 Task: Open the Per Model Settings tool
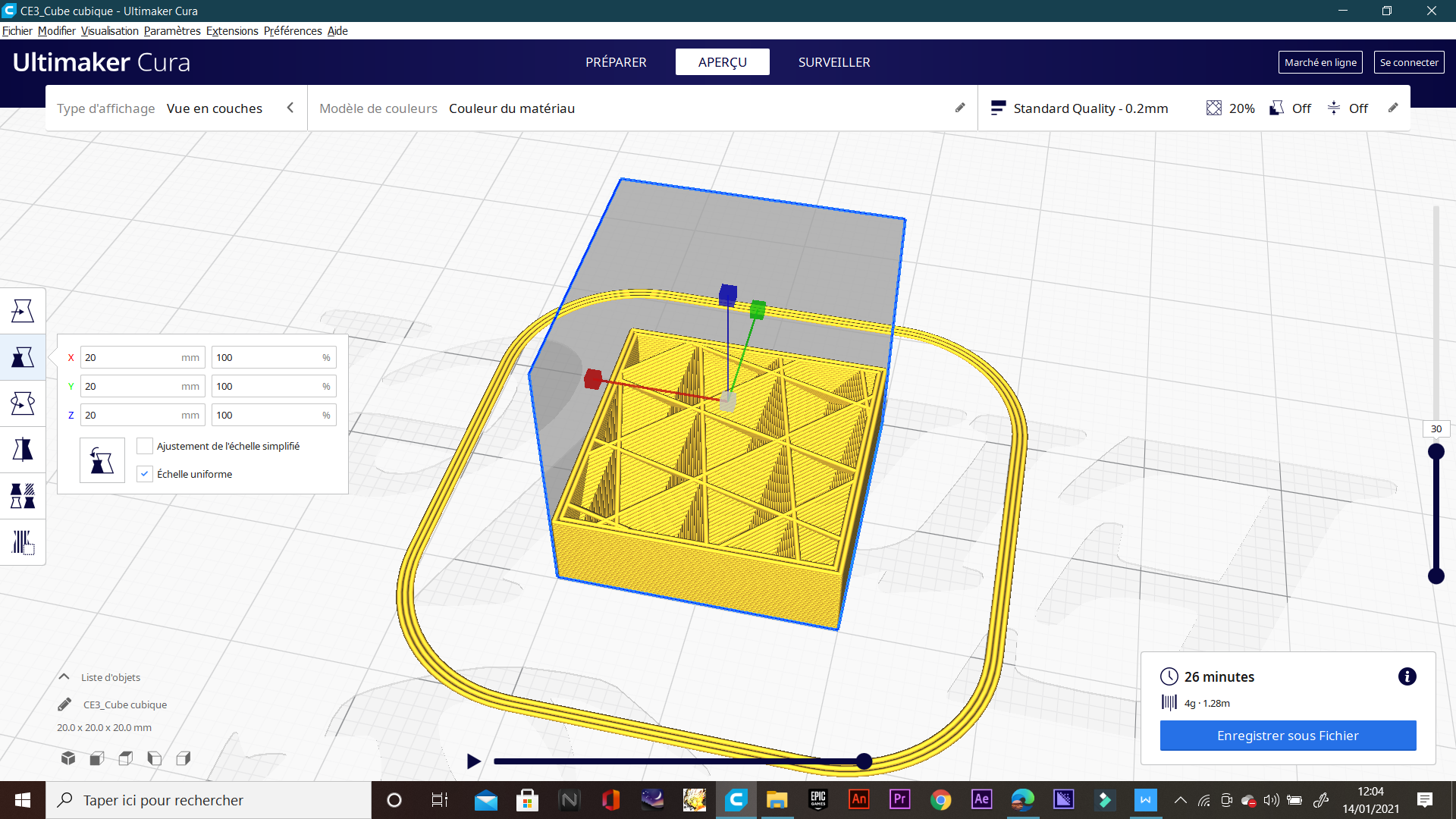point(23,497)
